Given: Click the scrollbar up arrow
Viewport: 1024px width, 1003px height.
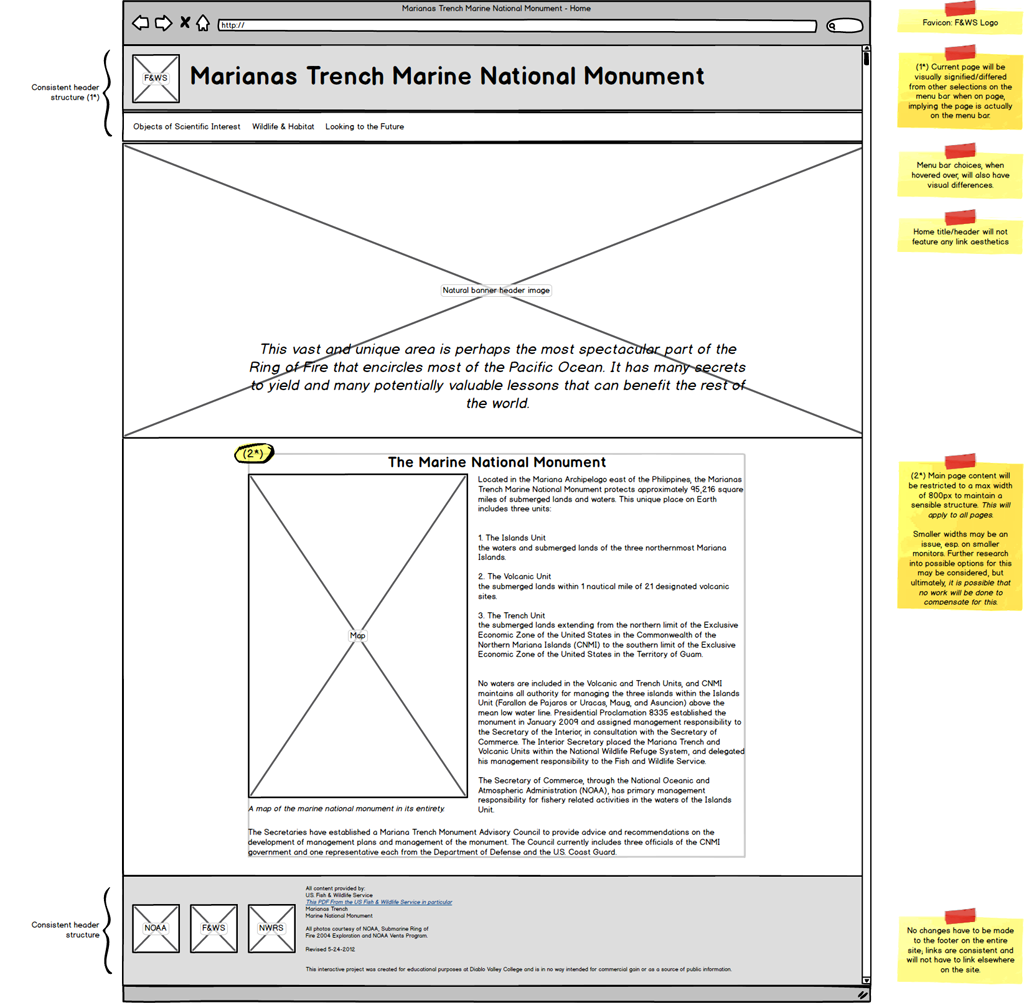Looking at the screenshot, I should (x=866, y=48).
